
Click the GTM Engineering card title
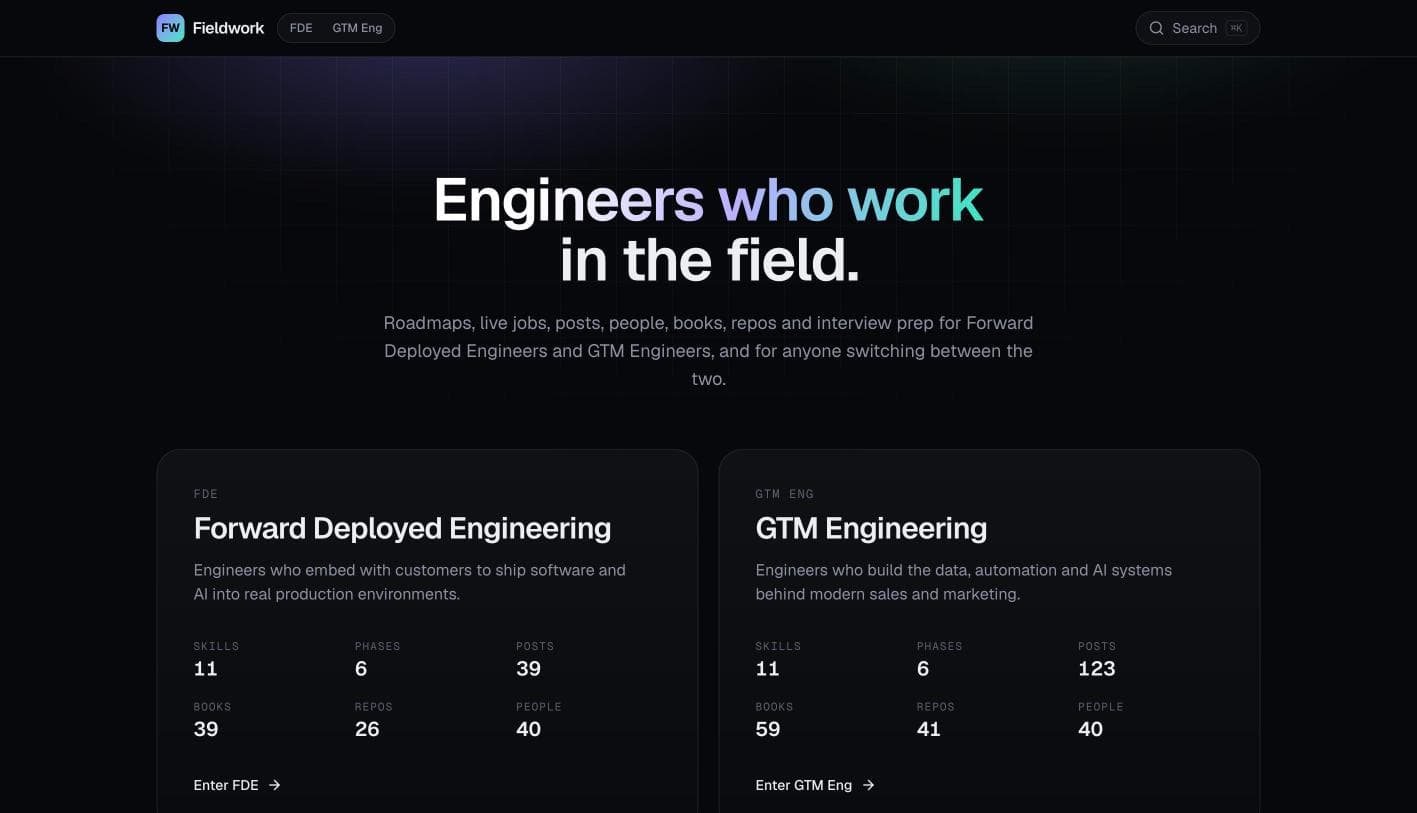tap(871, 528)
